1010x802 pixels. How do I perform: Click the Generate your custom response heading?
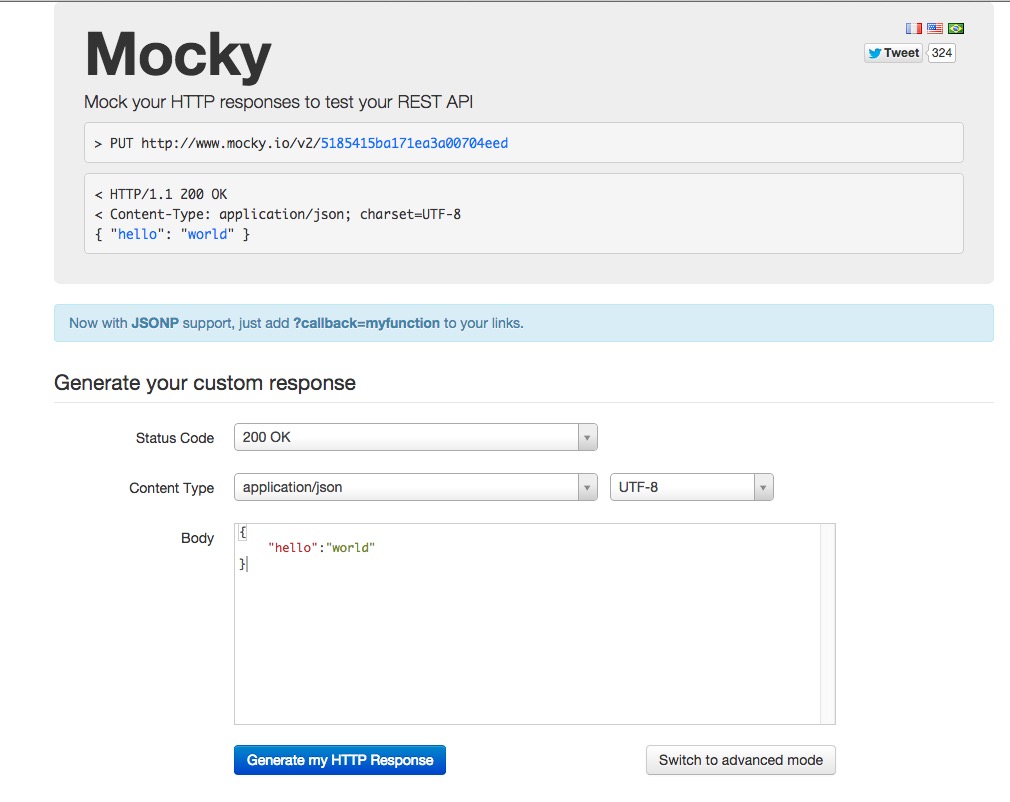point(205,383)
